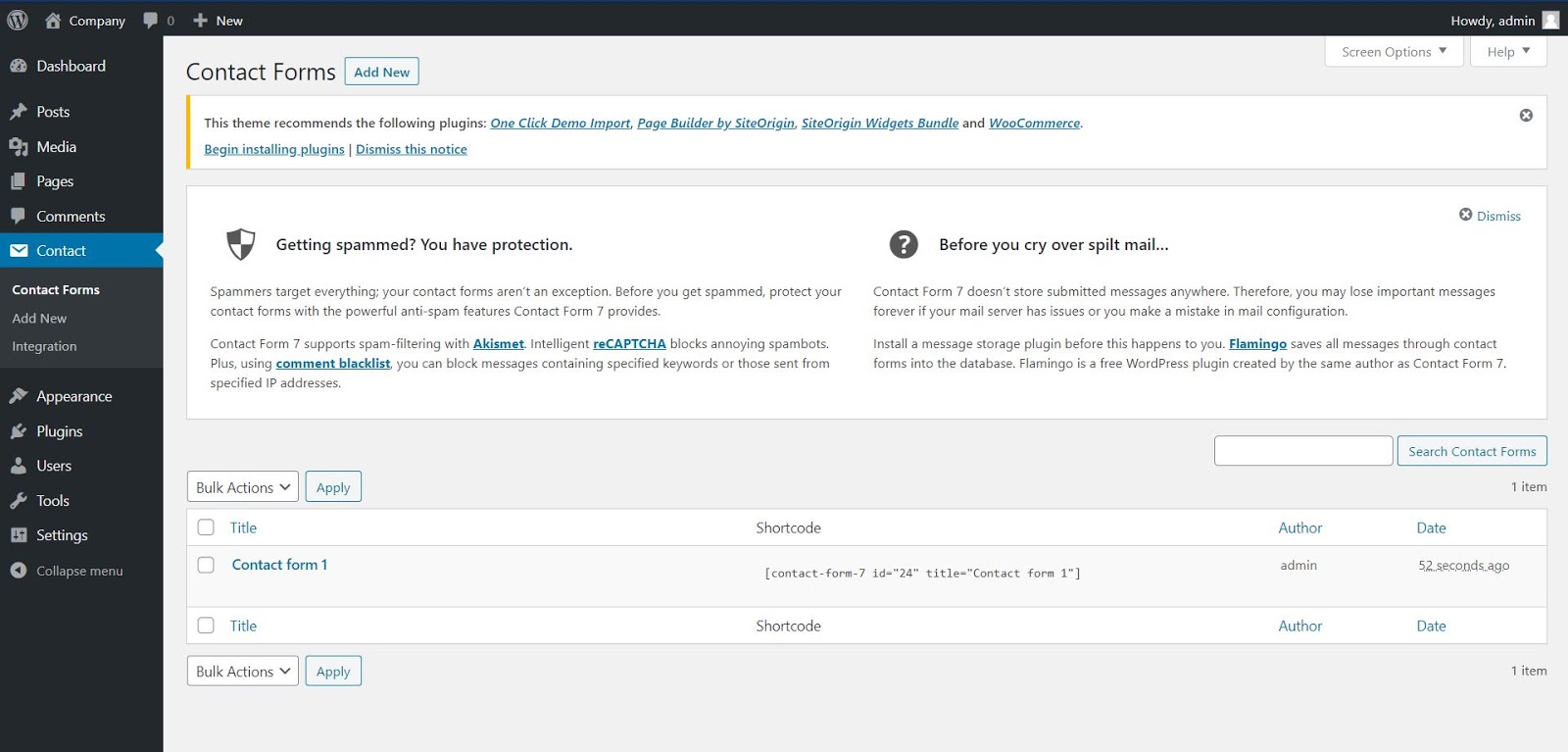This screenshot has height=752, width=1568.
Task: Open the comments bubble icon in admin bar
Action: click(x=151, y=20)
